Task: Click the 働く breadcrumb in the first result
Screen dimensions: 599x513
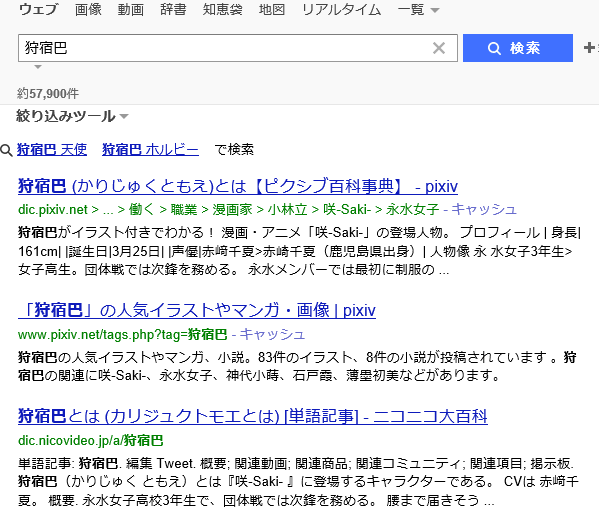Action: click(142, 209)
